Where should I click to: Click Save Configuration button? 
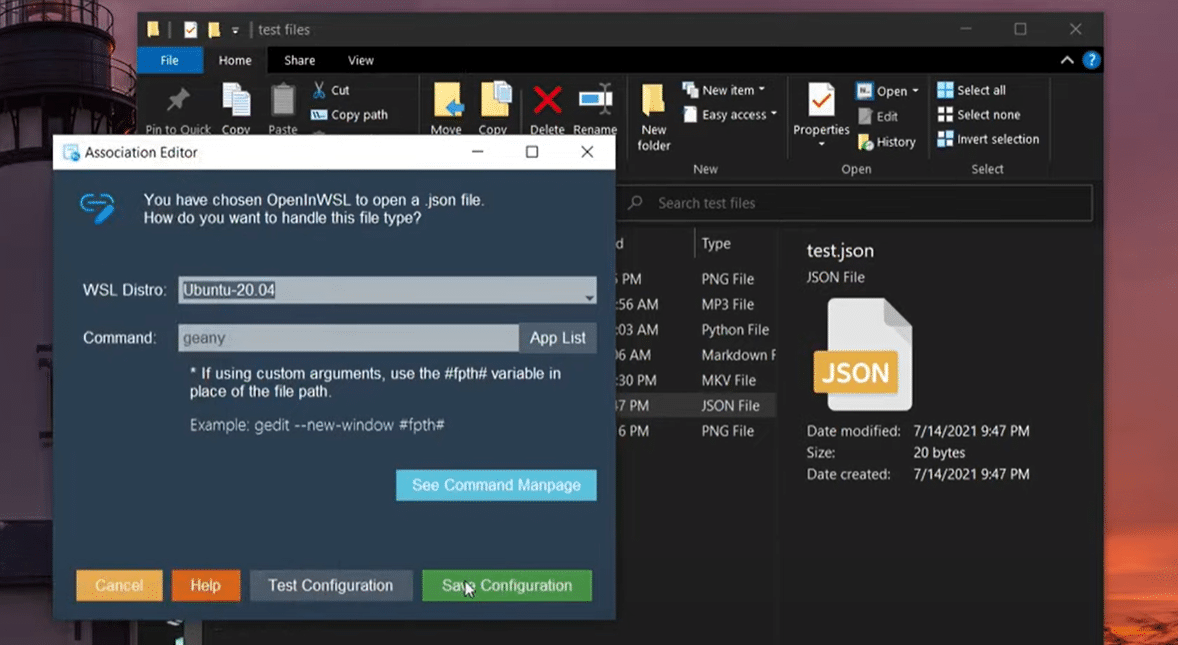(507, 585)
